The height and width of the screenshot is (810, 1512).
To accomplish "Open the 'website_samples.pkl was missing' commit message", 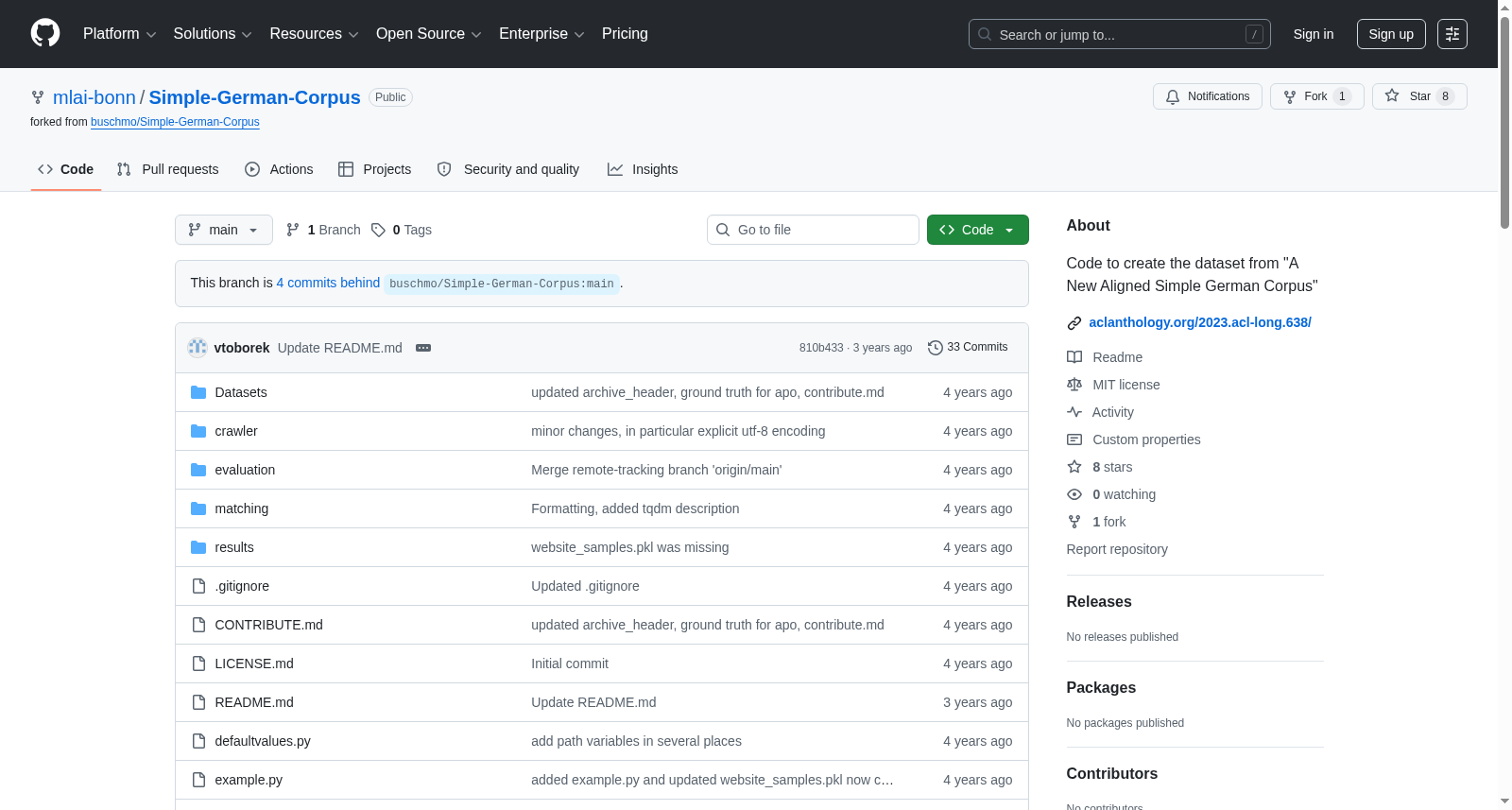I will click(x=630, y=547).
